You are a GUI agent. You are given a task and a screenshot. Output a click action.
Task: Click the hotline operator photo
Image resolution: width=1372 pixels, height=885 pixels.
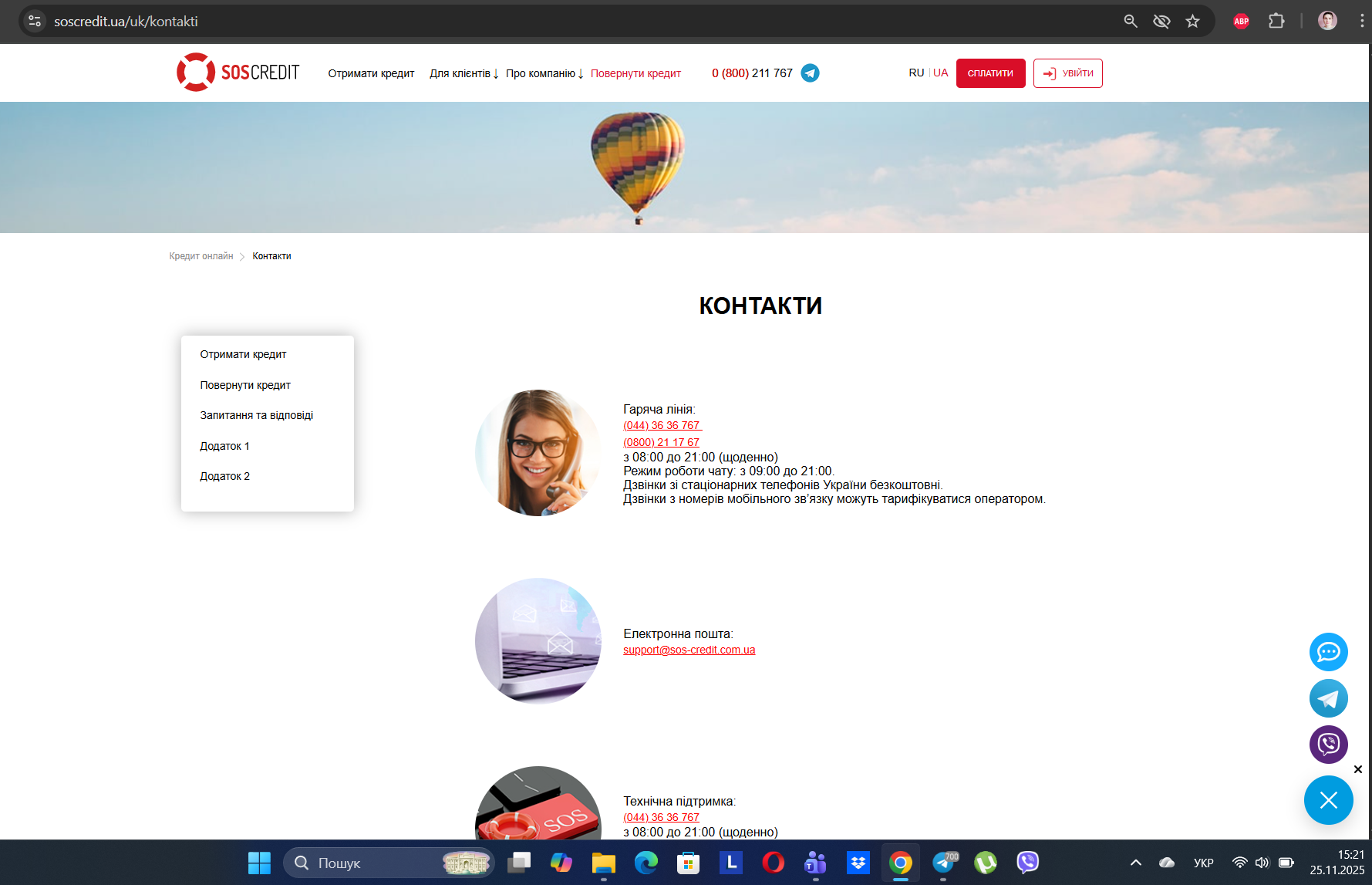(x=538, y=453)
